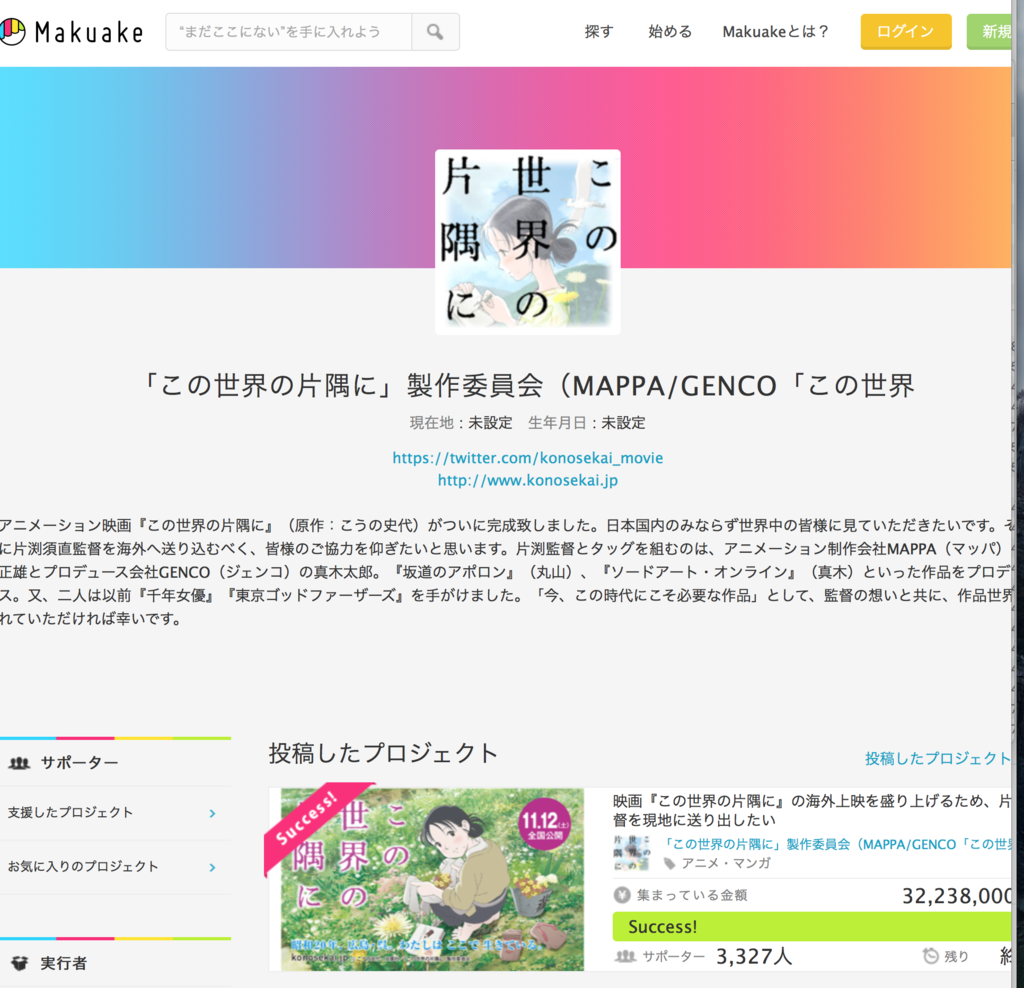
Task: Click the search magnifier button
Action: point(435,31)
